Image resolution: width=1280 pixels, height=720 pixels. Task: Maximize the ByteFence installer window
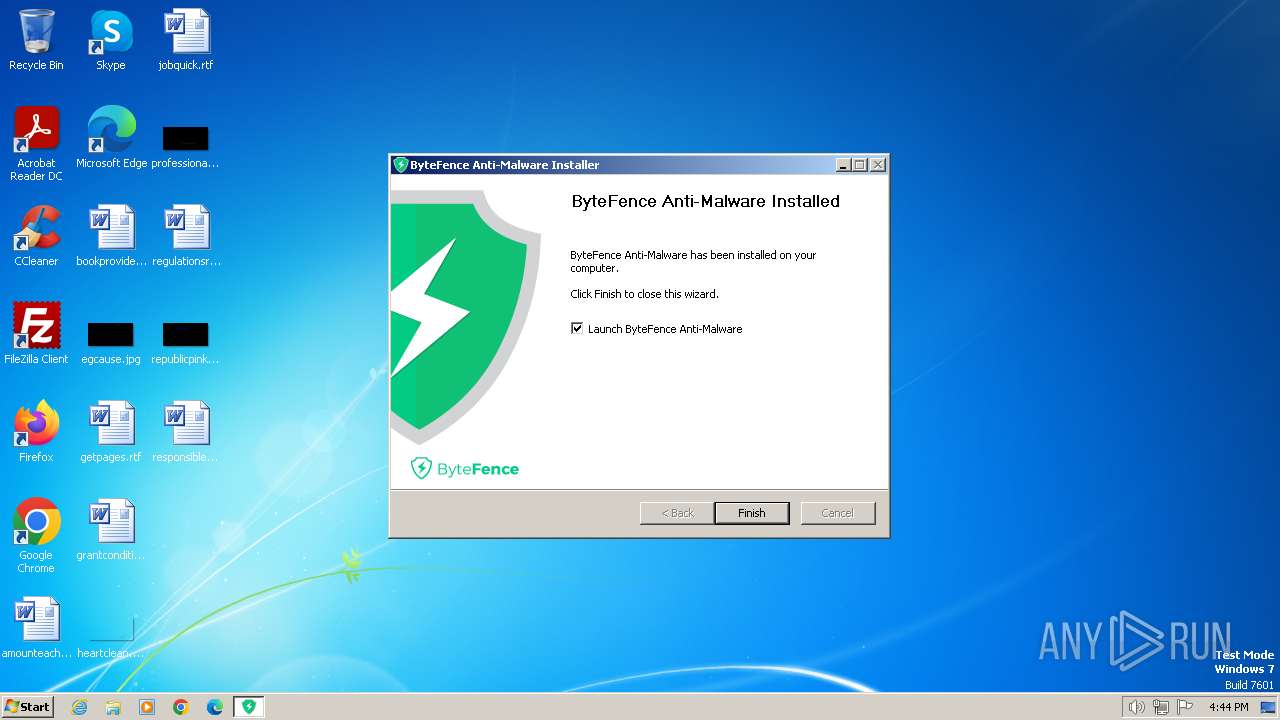pyautogui.click(x=860, y=165)
